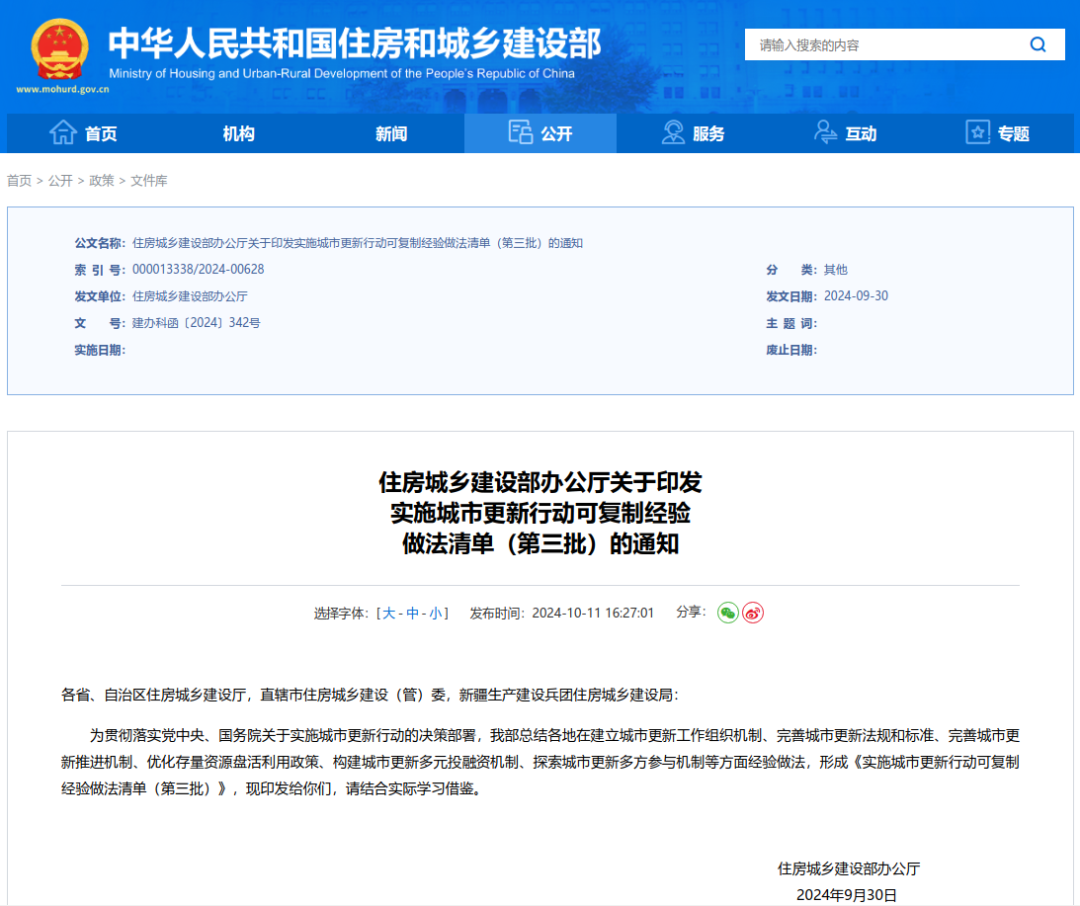Open the 服务 nav label

point(709,134)
